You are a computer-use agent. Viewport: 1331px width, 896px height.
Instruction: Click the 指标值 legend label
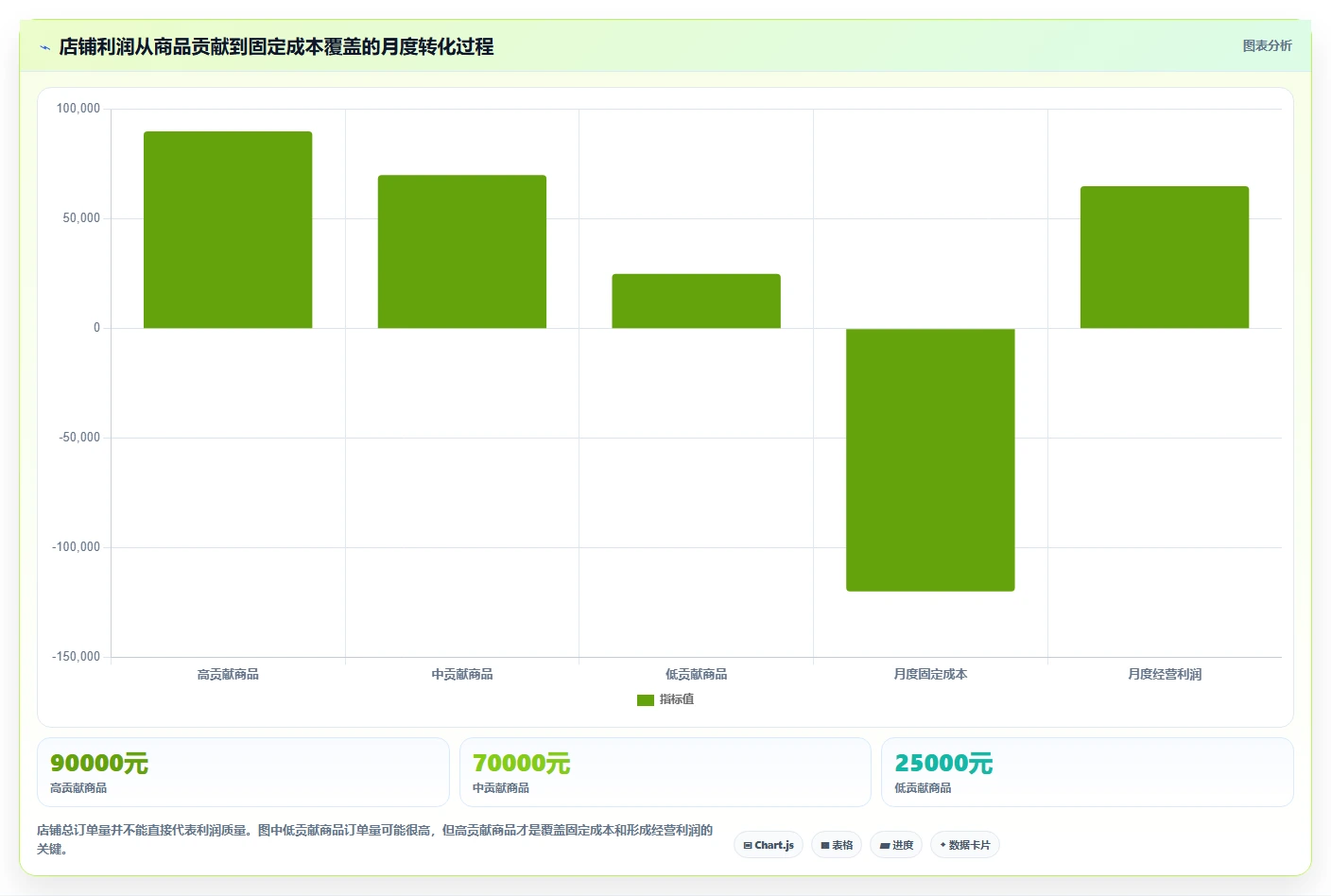tap(677, 699)
